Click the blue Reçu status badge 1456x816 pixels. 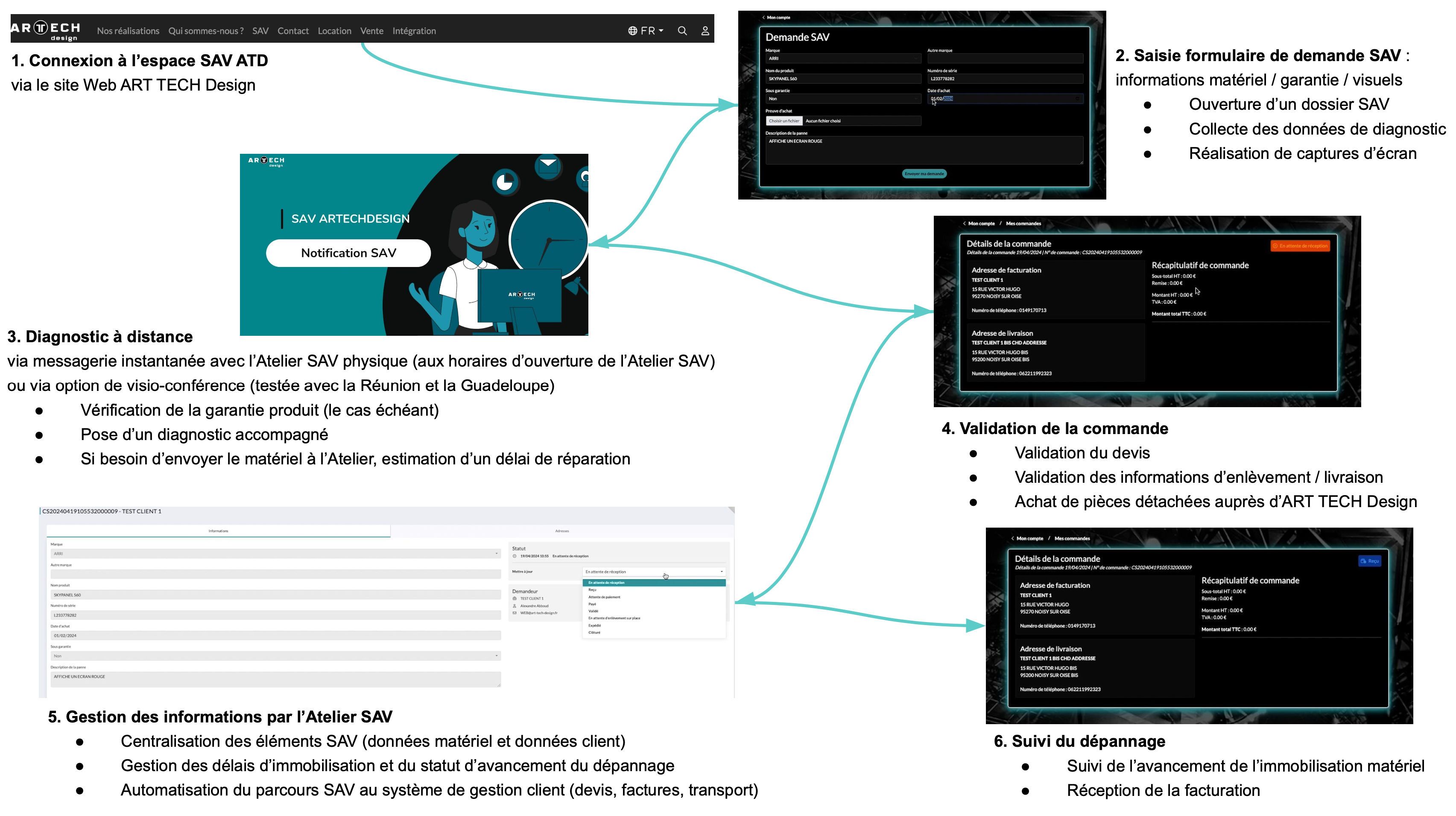click(x=1369, y=561)
